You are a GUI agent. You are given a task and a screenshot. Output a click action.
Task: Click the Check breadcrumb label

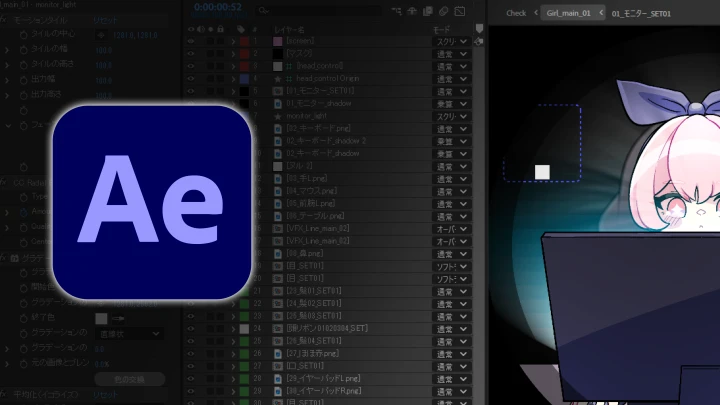point(516,13)
